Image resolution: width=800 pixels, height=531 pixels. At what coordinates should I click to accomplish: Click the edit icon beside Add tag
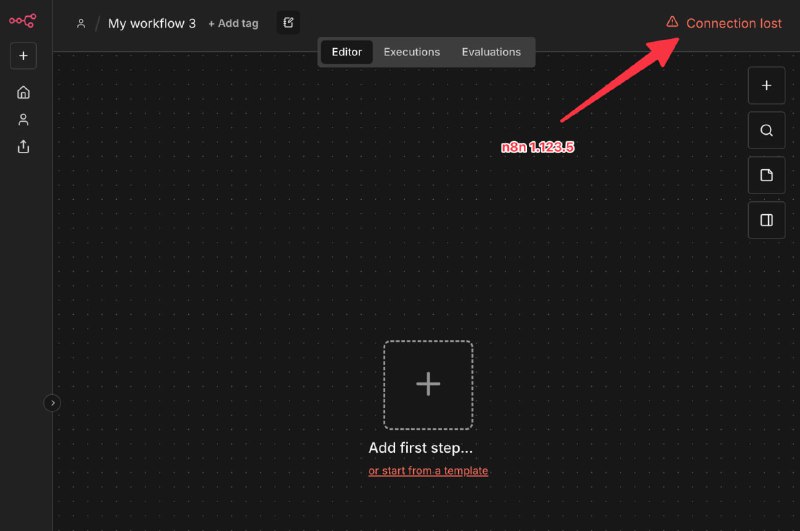(288, 23)
